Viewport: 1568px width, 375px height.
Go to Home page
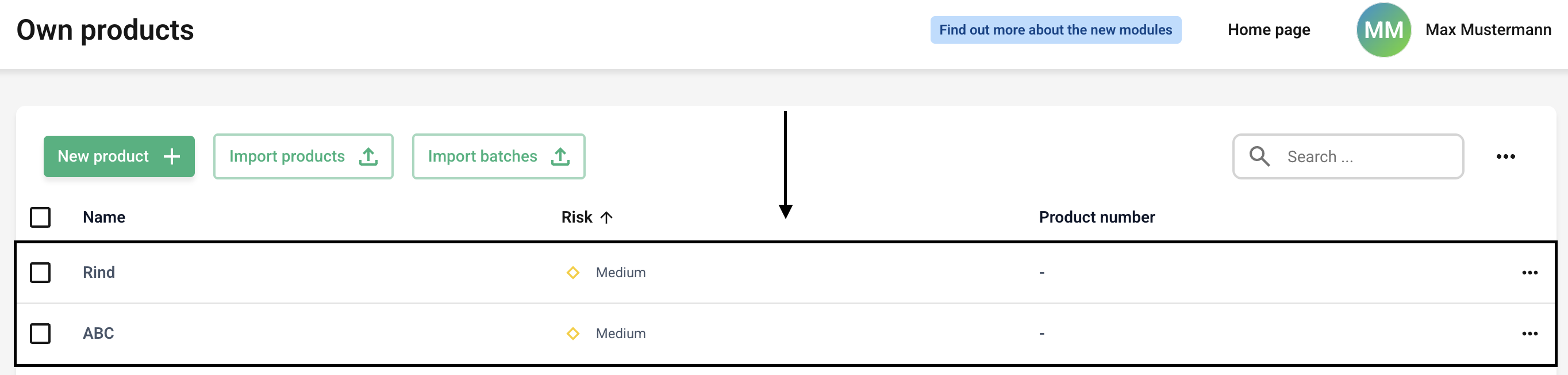[1269, 30]
